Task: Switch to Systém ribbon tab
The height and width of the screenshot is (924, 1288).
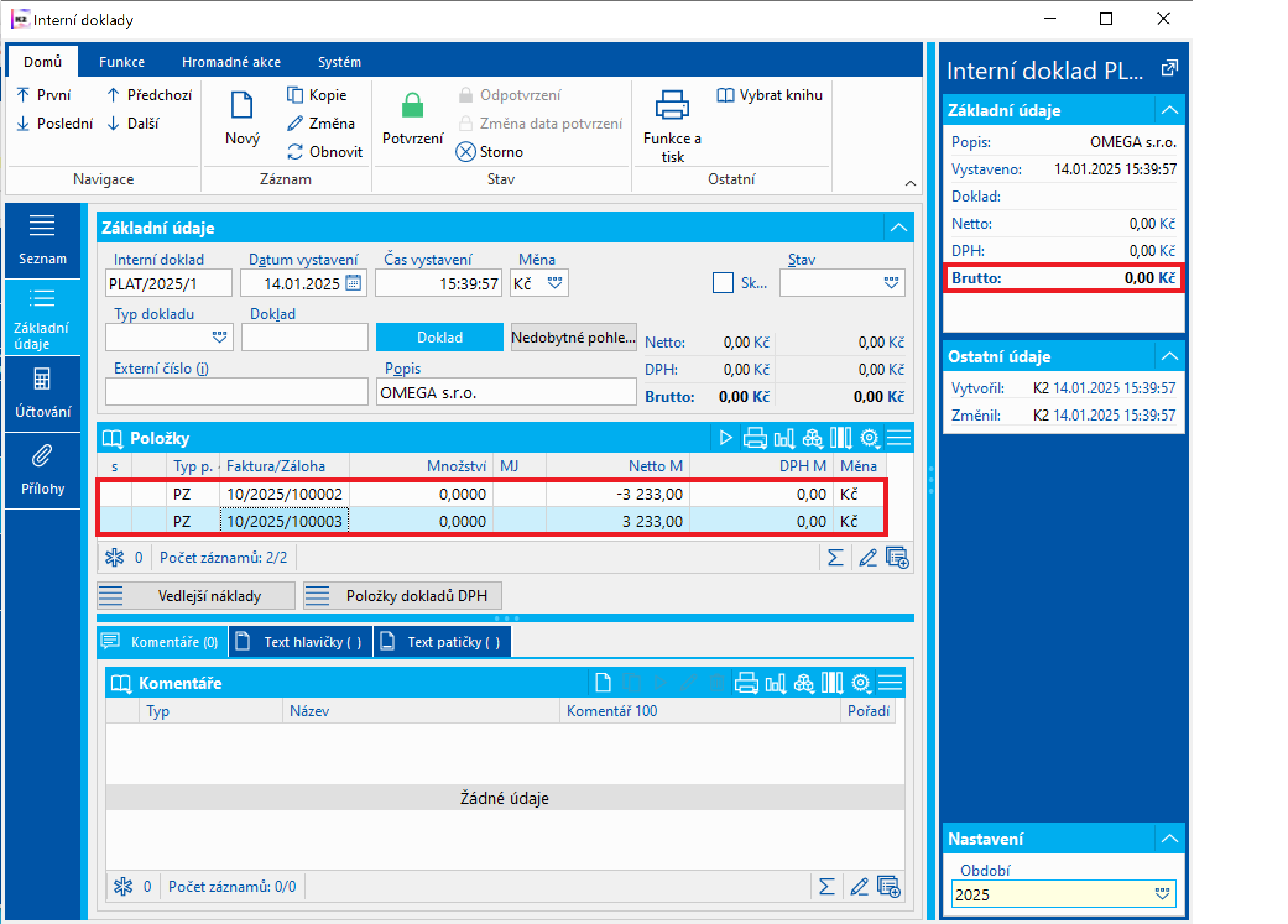Action: [x=340, y=61]
